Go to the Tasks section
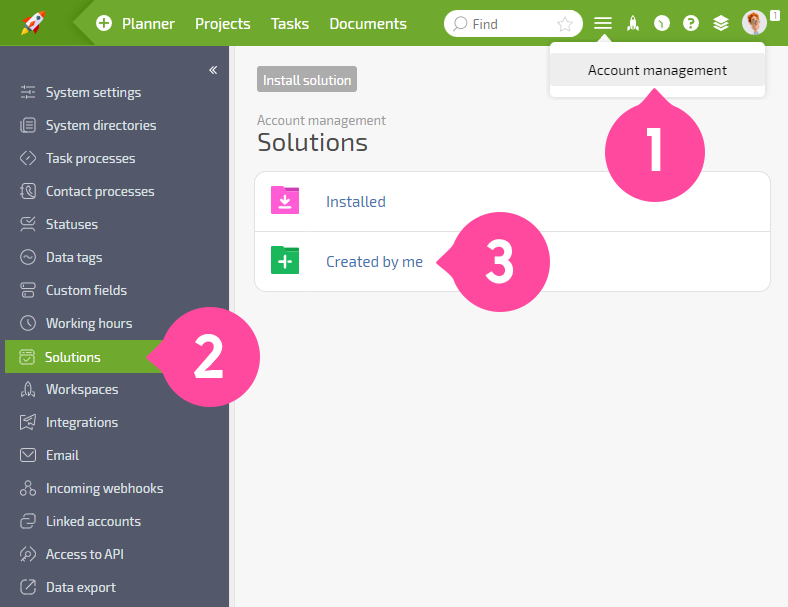The image size is (788, 607). 290,24
